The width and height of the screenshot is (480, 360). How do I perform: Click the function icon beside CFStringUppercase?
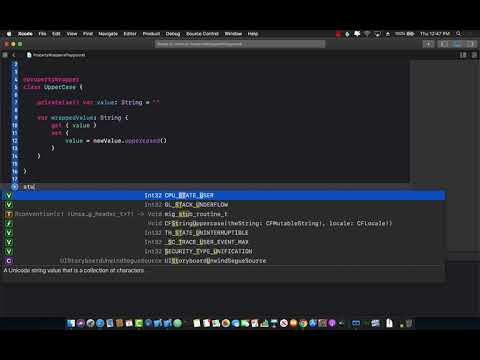[x=9, y=224]
